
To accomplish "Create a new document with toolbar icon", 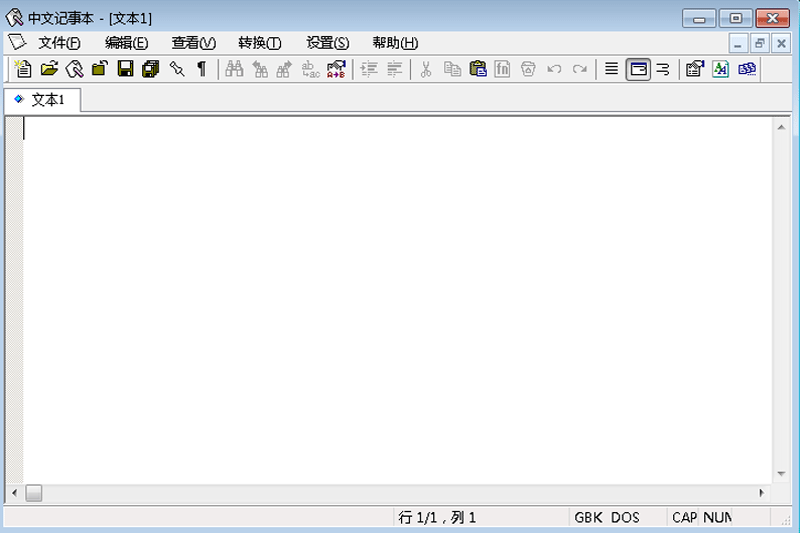I will pos(23,69).
